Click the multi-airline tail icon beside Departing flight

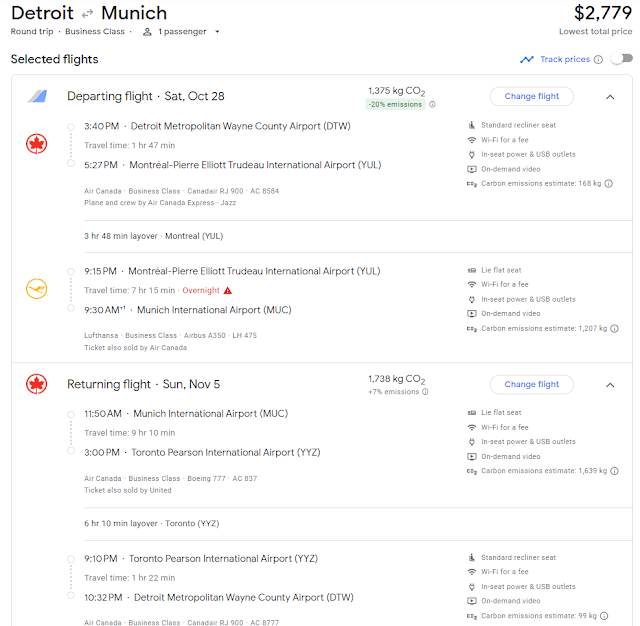[38, 96]
